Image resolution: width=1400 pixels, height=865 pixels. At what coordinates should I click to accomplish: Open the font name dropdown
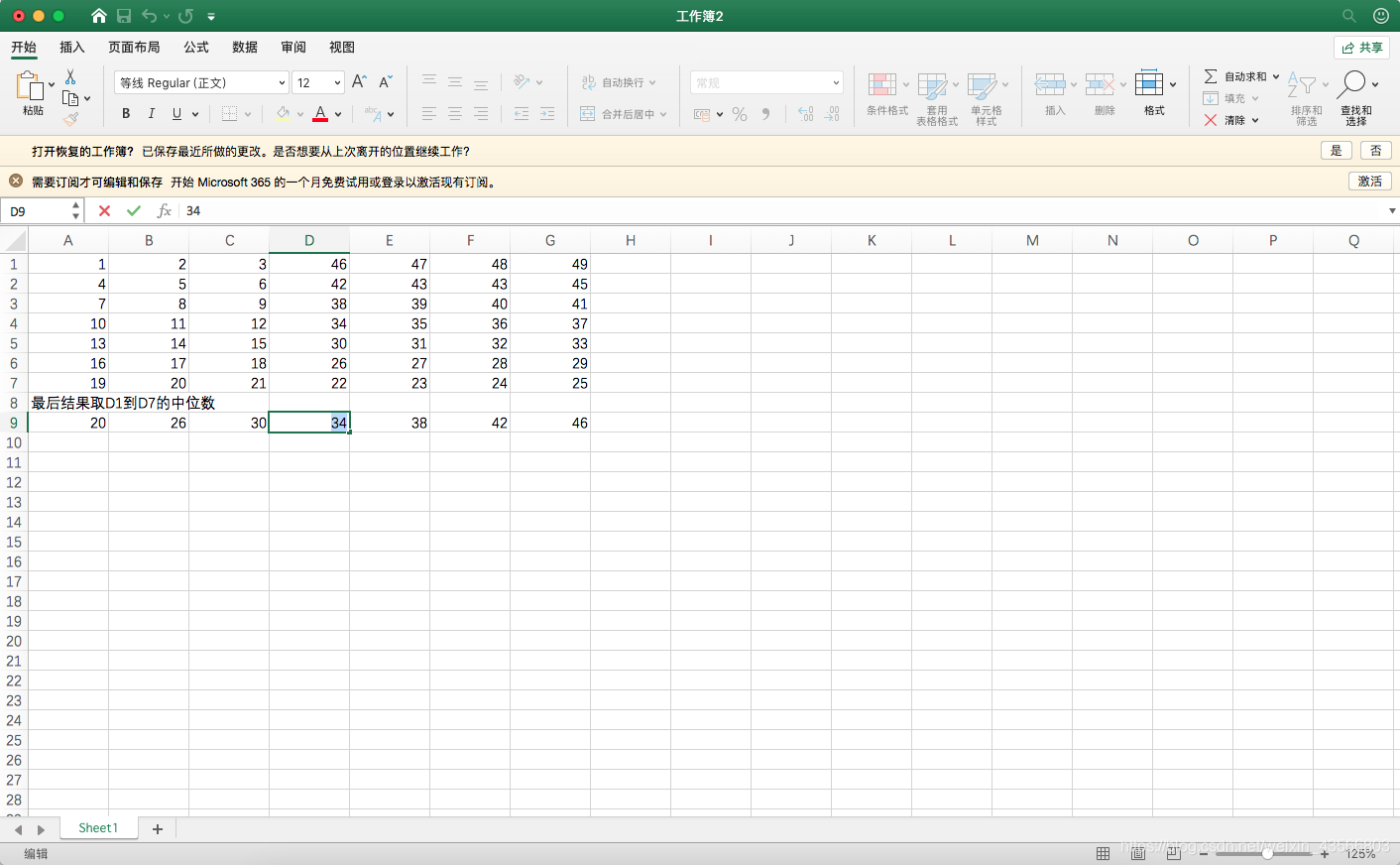point(282,83)
